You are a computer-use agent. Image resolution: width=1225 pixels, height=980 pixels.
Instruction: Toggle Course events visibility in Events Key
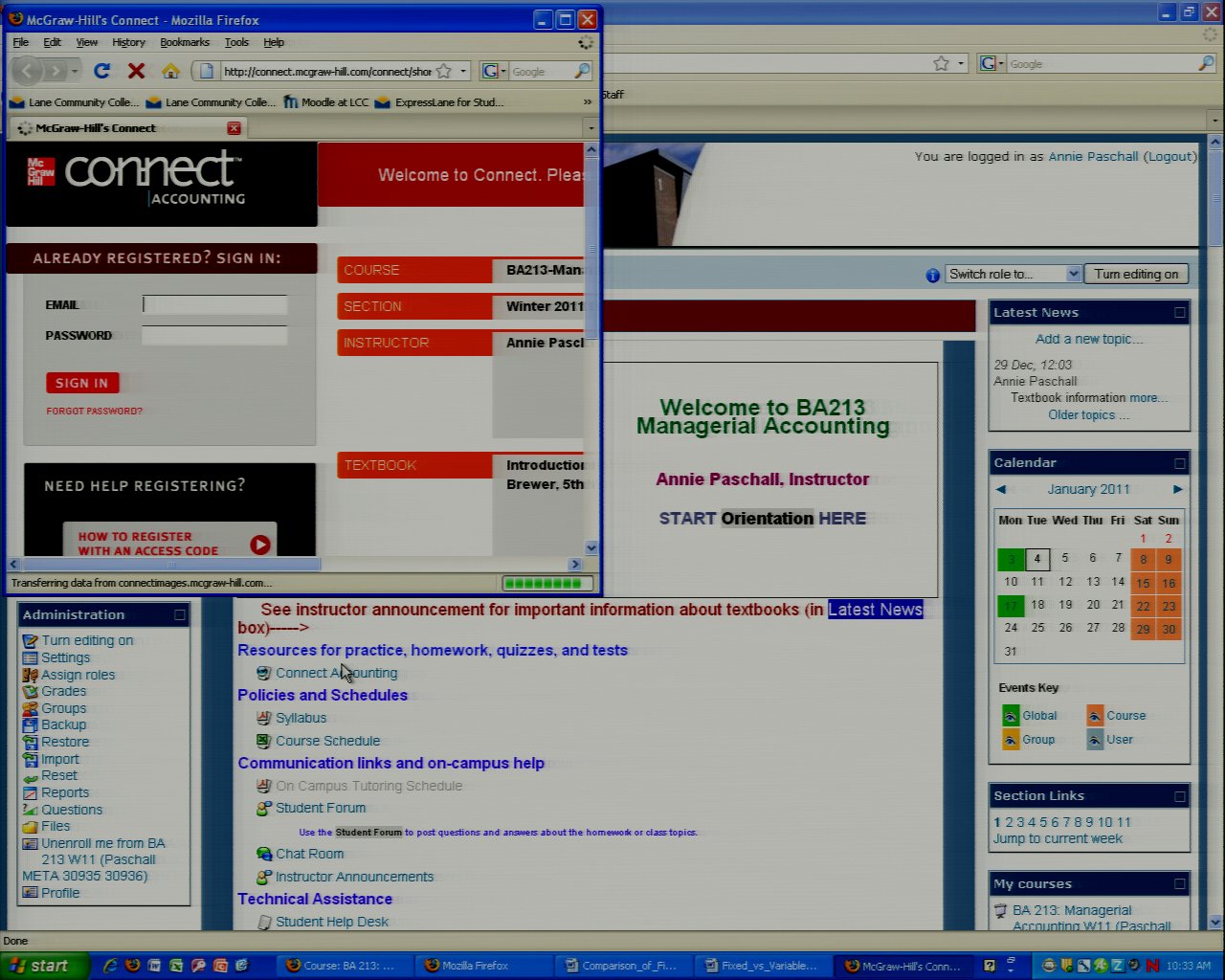point(1095,716)
